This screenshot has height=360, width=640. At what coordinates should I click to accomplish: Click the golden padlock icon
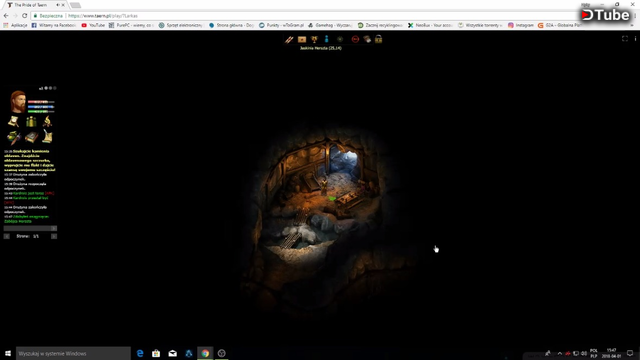click(x=379, y=39)
